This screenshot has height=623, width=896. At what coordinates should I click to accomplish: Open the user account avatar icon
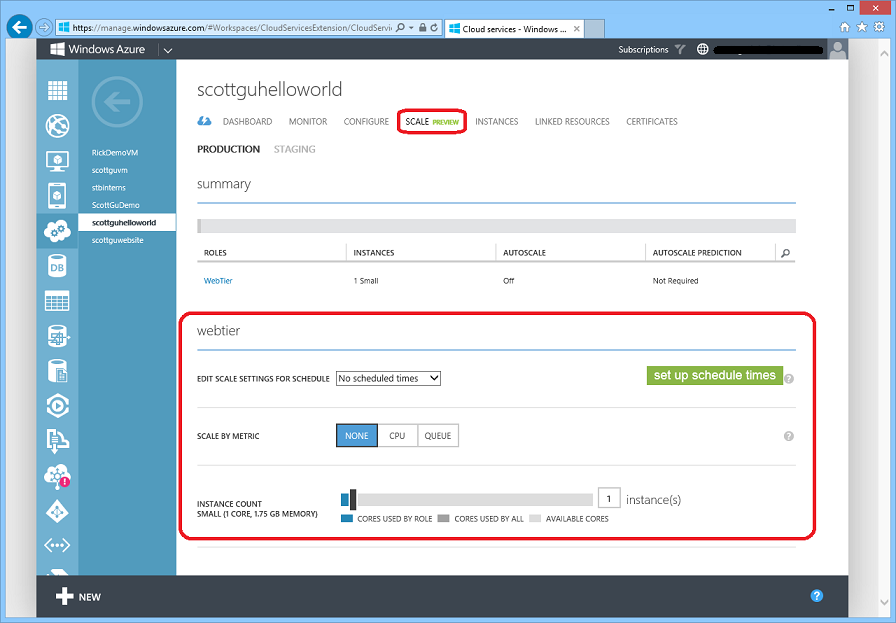pyautogui.click(x=838, y=50)
